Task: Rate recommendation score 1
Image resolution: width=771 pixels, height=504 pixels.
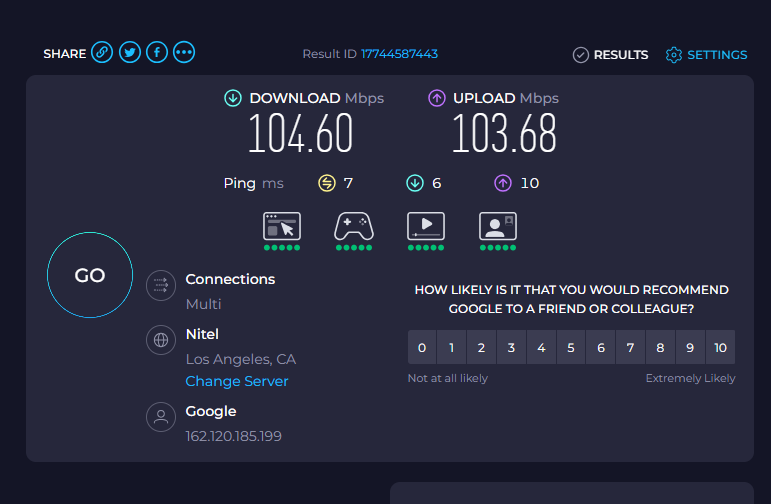Action: coord(451,347)
